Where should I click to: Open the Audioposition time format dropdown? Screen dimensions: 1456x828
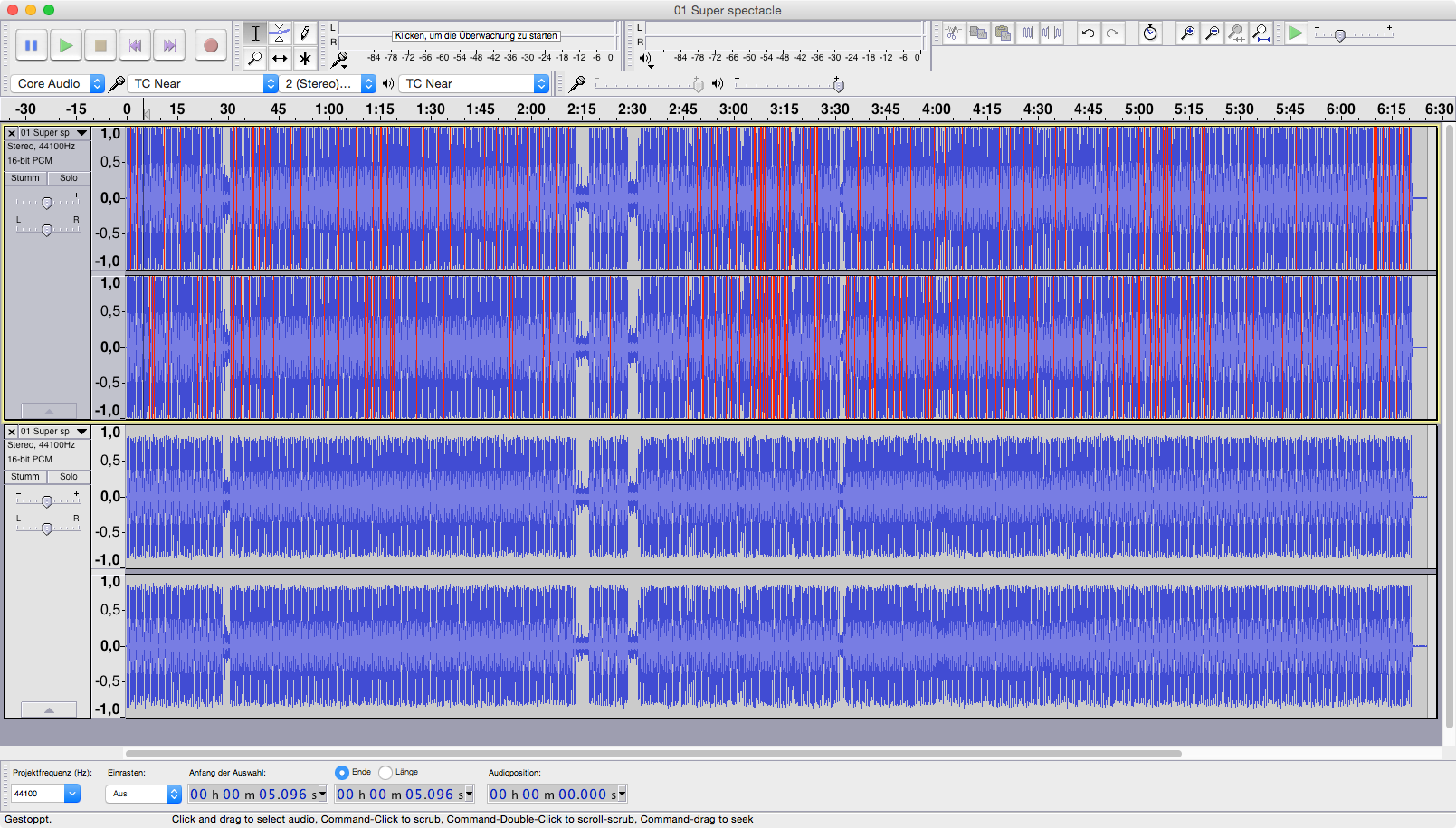[622, 795]
